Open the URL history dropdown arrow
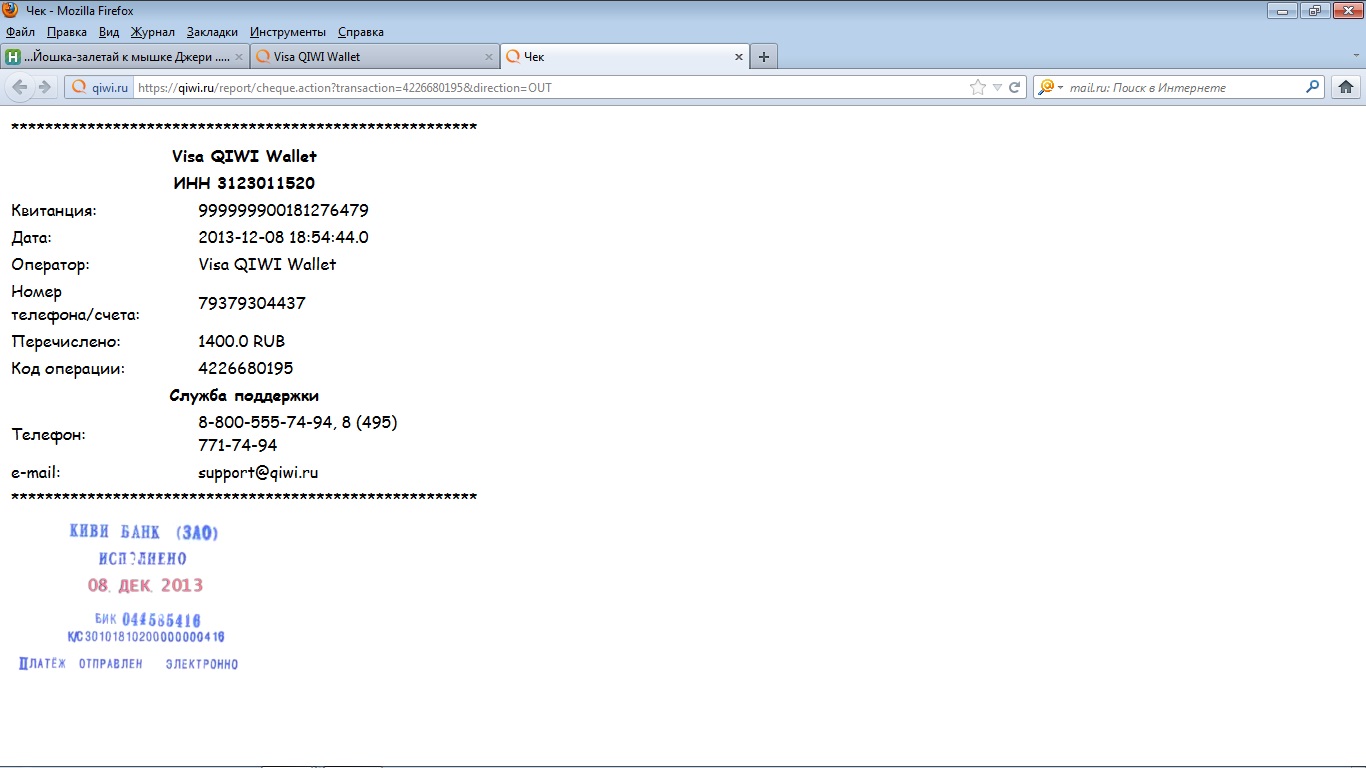 [x=997, y=87]
